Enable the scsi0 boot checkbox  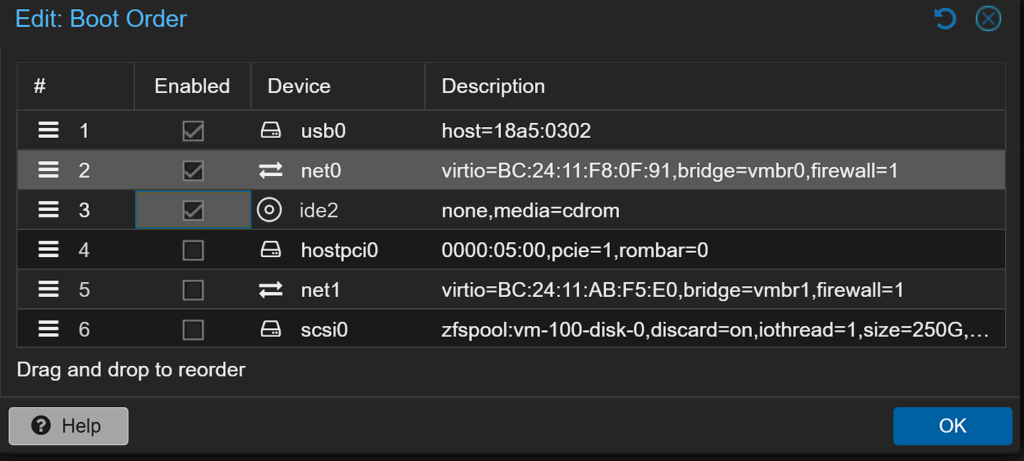pyautogui.click(x=193, y=329)
